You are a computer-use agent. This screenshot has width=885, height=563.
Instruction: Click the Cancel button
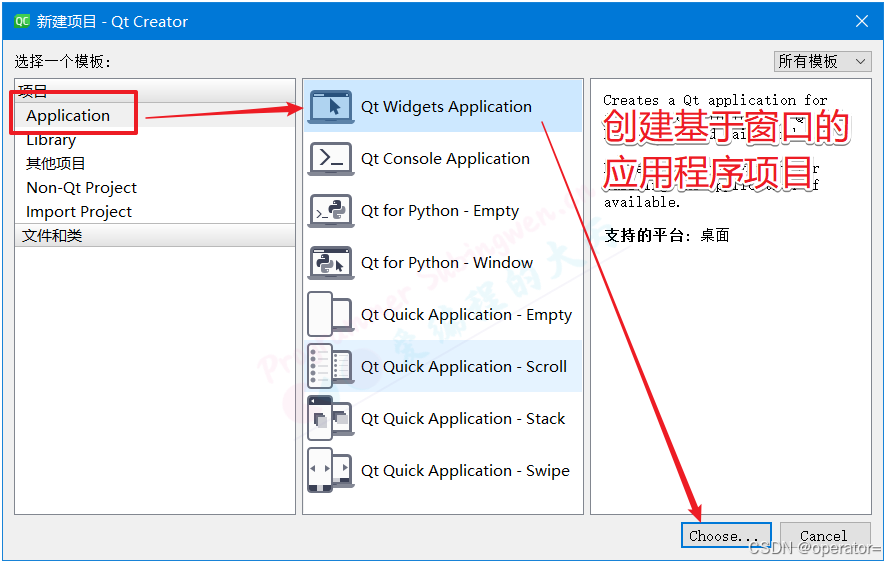point(825,535)
